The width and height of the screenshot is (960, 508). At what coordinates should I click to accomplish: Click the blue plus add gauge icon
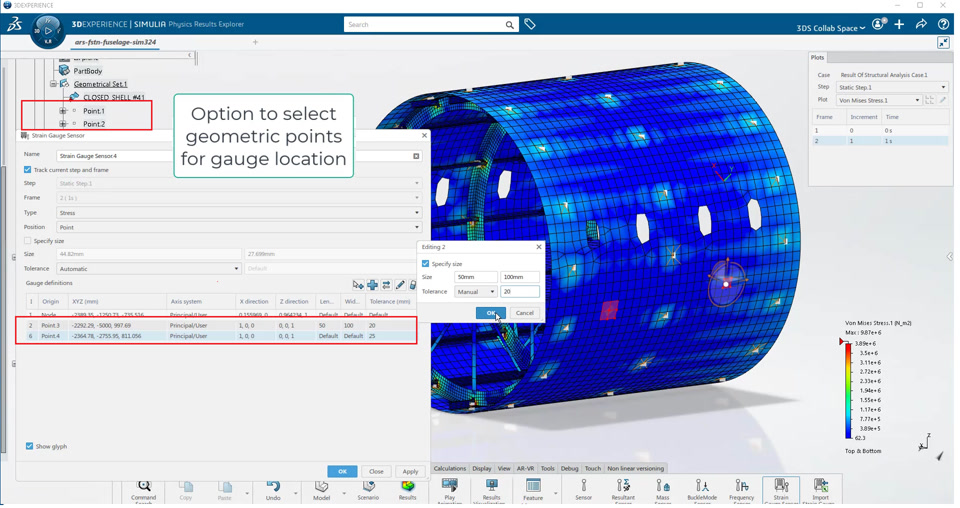tap(372, 285)
